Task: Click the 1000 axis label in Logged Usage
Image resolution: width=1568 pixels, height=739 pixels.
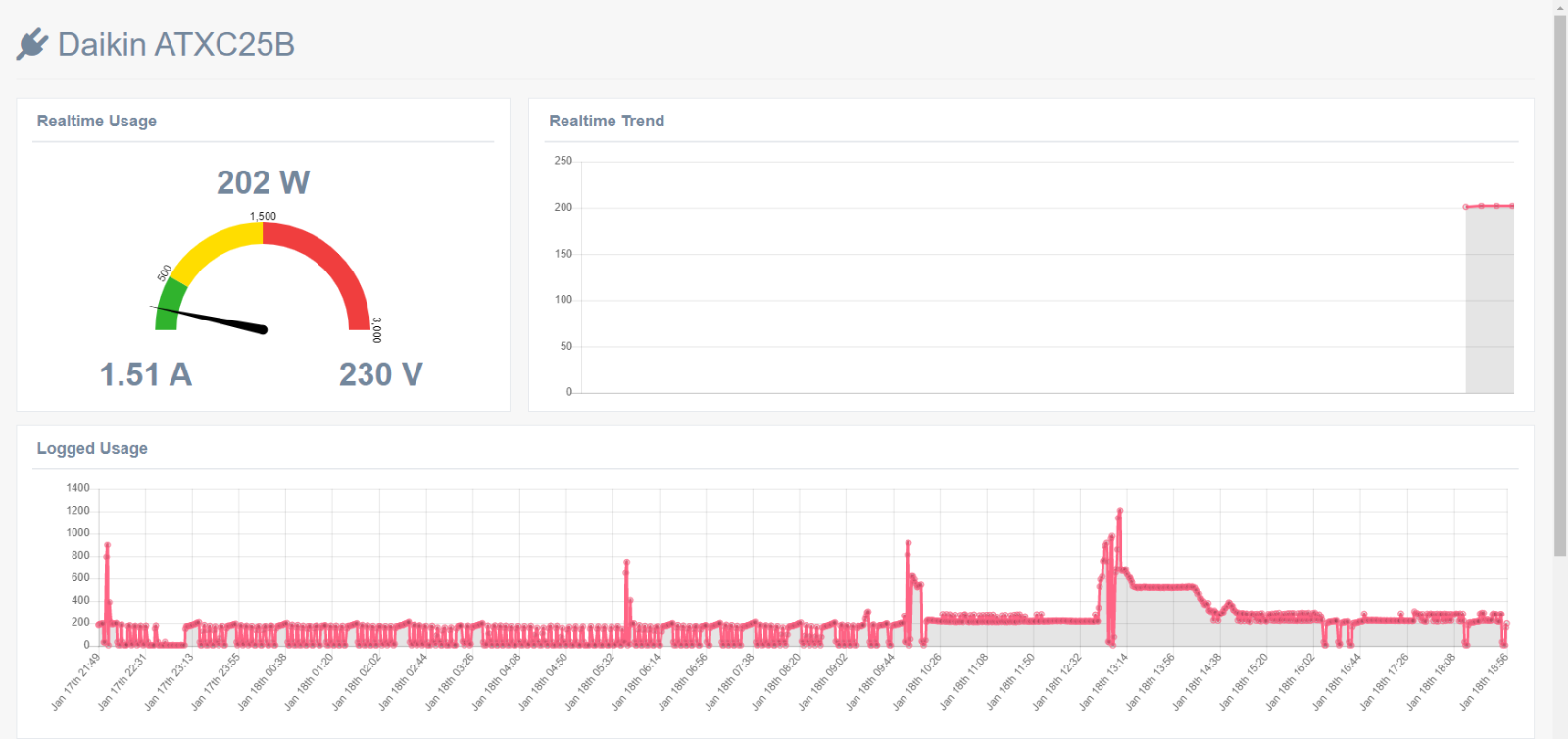Action: click(x=78, y=533)
